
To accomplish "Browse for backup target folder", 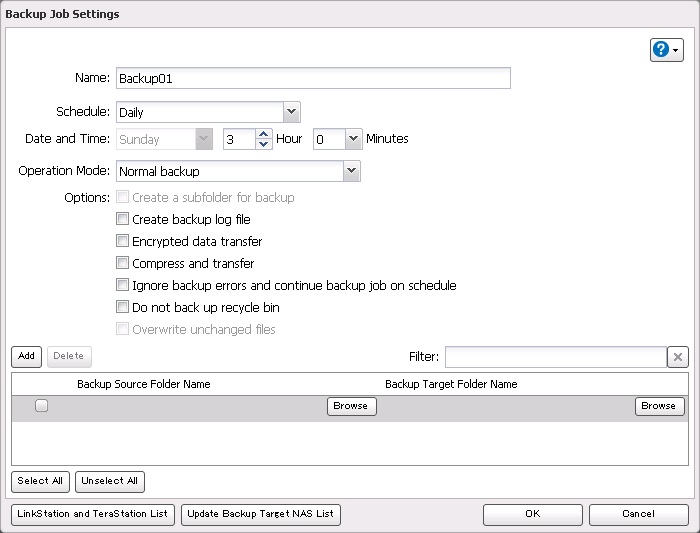I will 659,406.
